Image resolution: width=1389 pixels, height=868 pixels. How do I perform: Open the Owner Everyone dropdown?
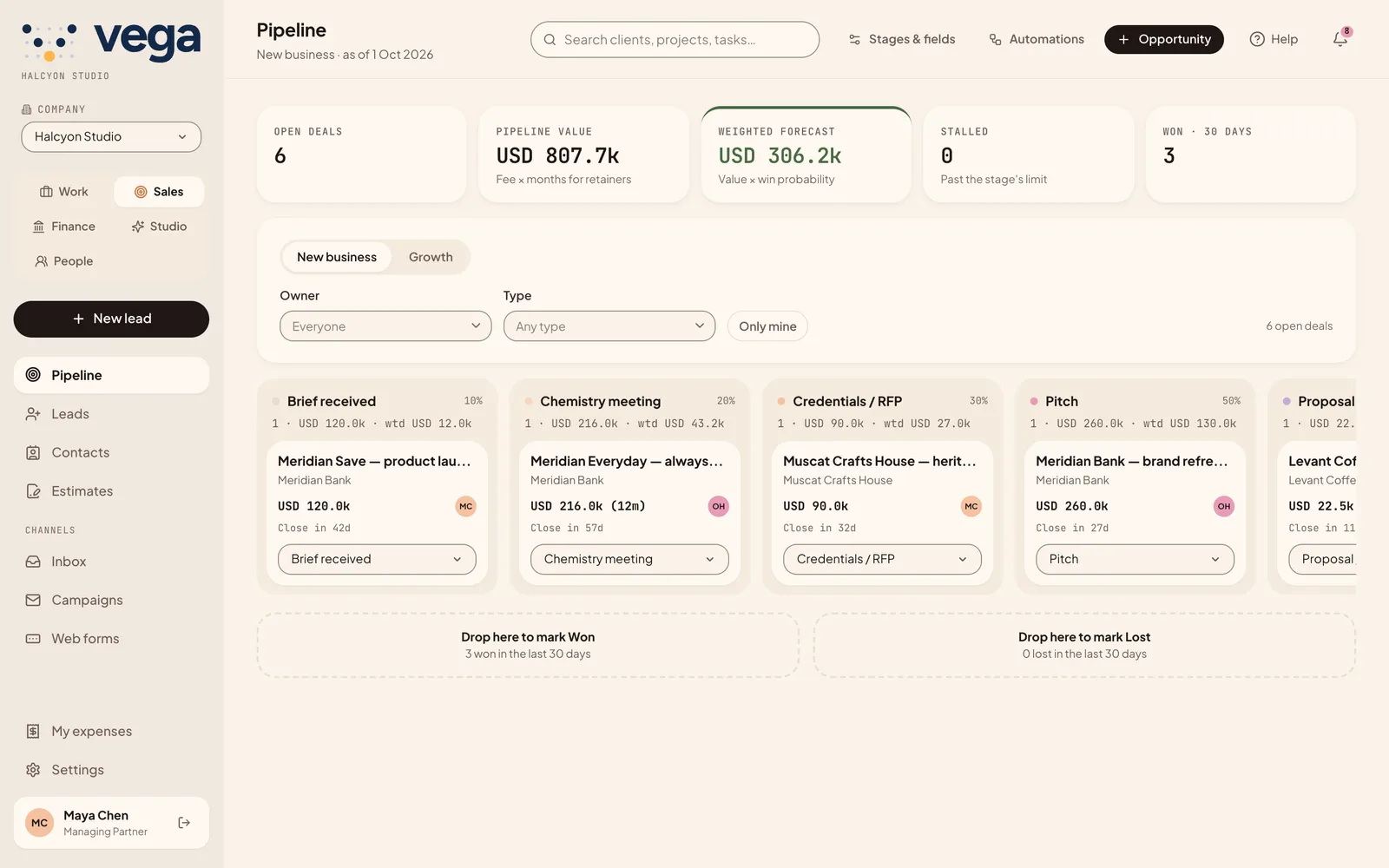tap(385, 326)
